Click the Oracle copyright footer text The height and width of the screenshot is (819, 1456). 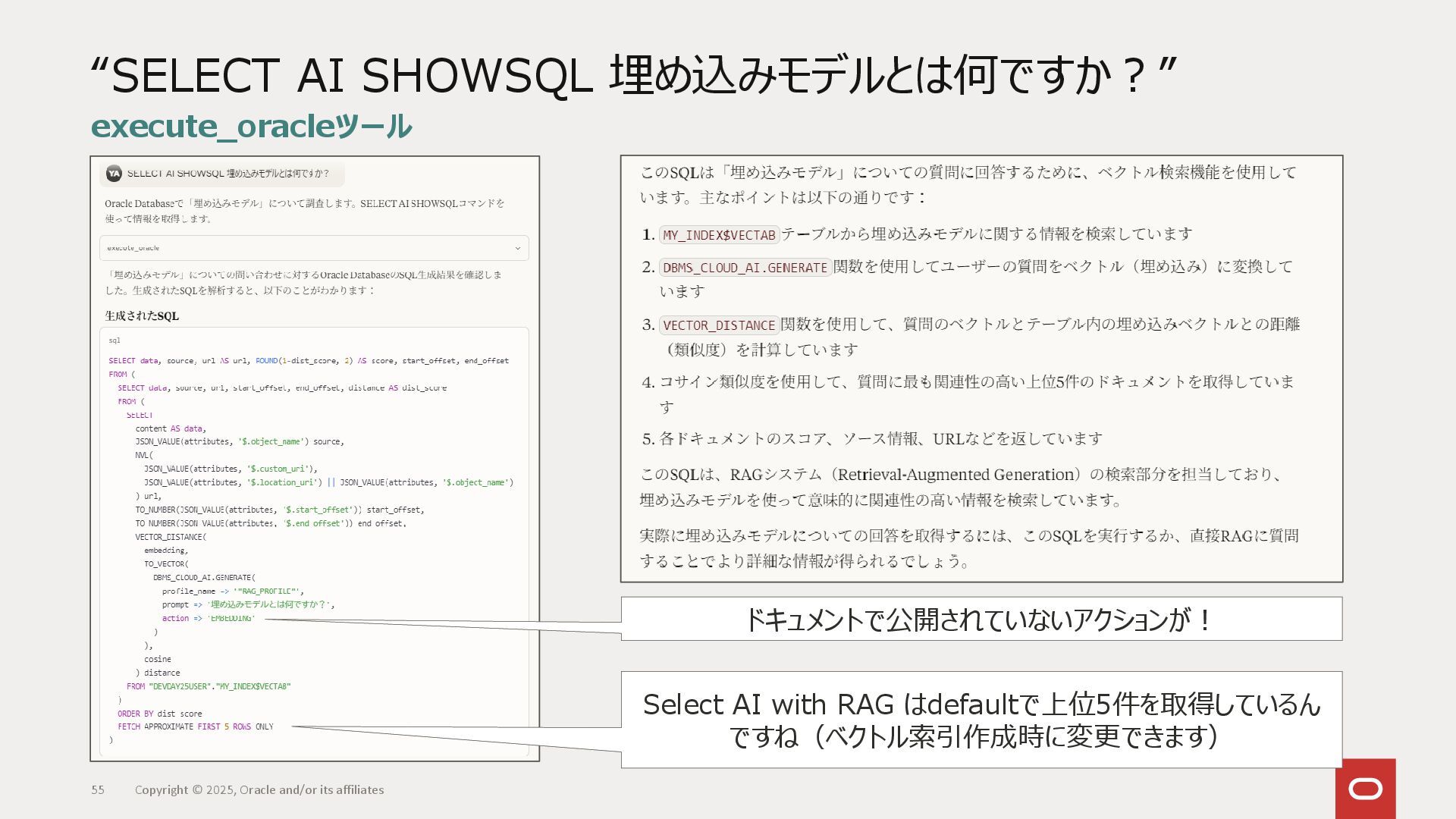click(x=259, y=789)
